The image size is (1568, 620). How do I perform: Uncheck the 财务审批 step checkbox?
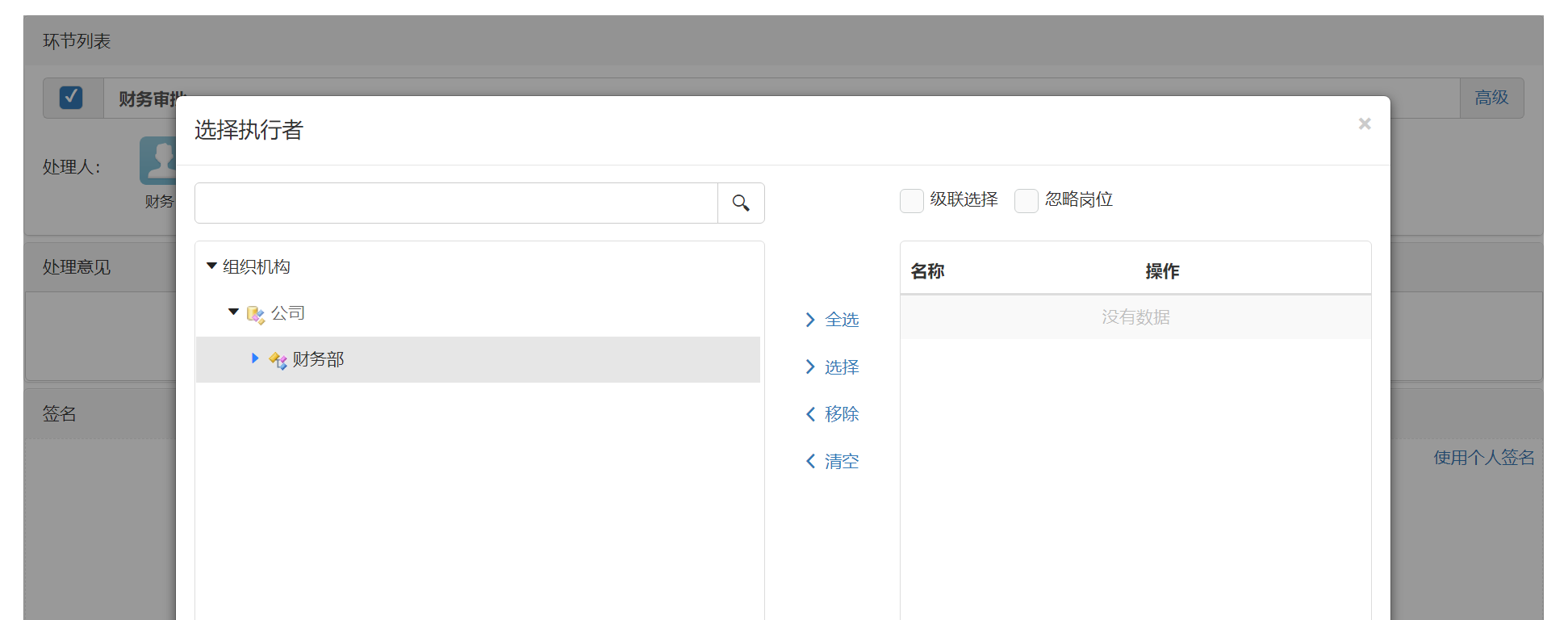click(x=71, y=98)
